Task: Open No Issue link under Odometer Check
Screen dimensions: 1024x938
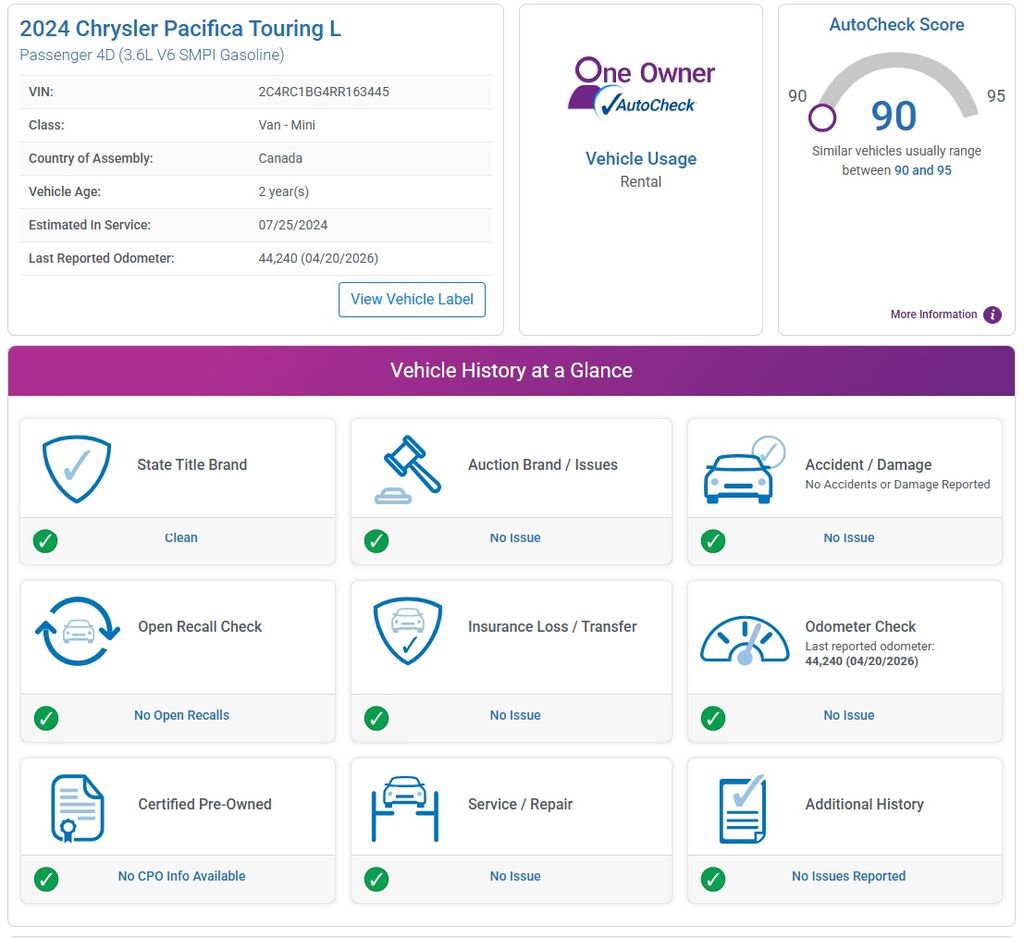Action: 848,715
